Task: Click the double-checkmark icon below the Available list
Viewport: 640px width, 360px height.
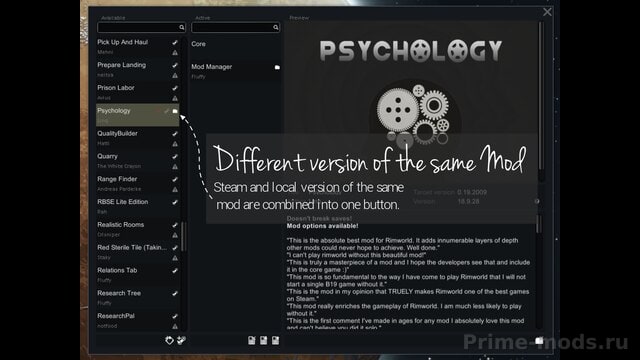Action: 181,340
